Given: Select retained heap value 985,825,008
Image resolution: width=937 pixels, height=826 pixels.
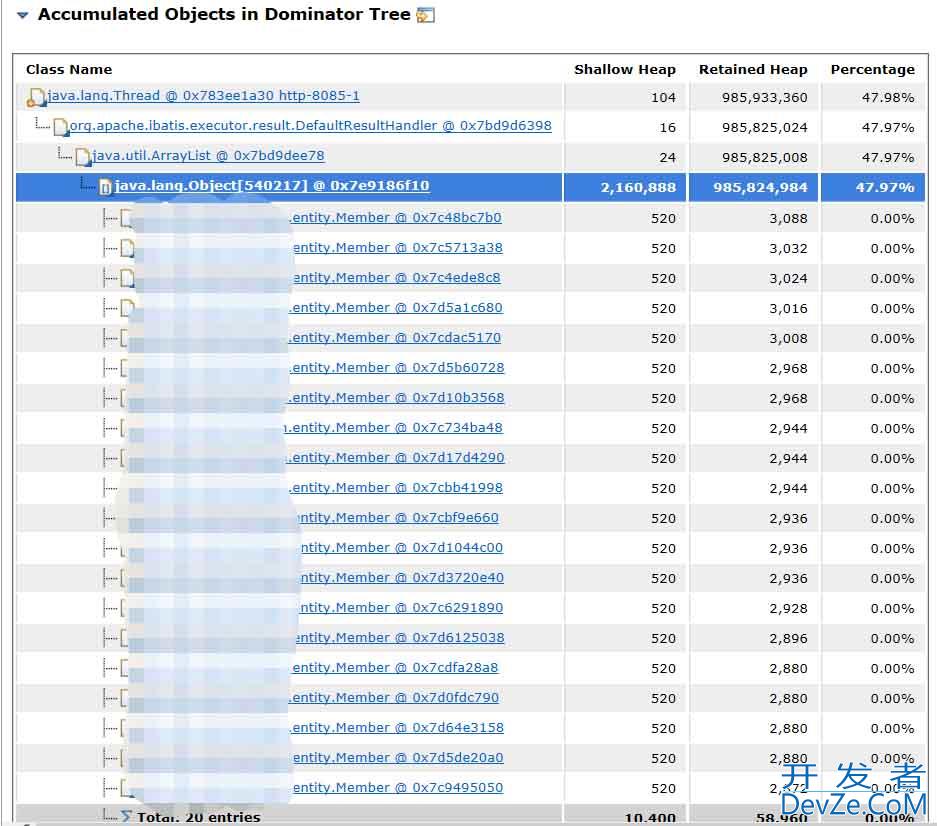Looking at the screenshot, I should [x=764, y=157].
